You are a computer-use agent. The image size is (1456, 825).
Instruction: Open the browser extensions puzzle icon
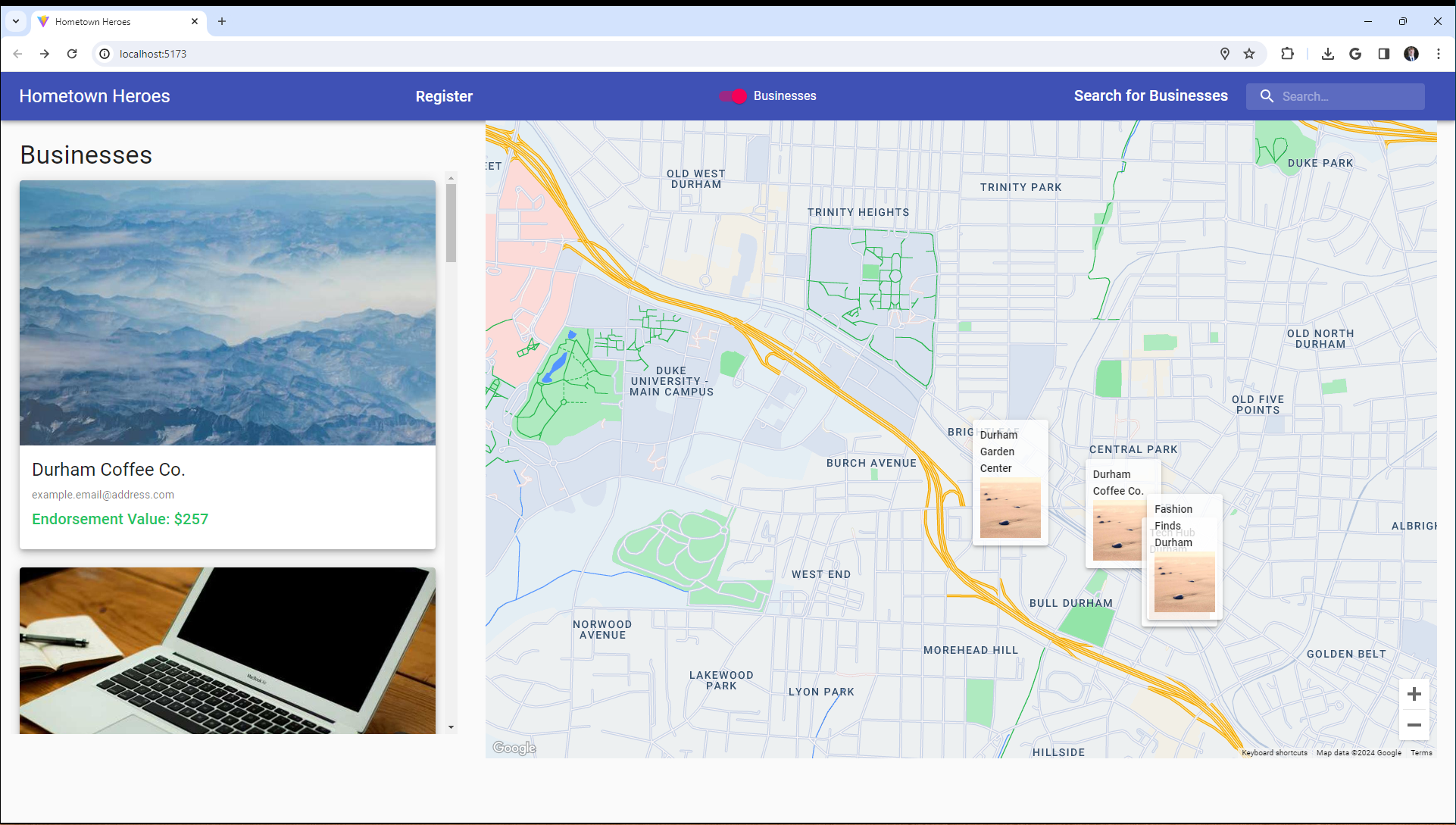[x=1287, y=54]
